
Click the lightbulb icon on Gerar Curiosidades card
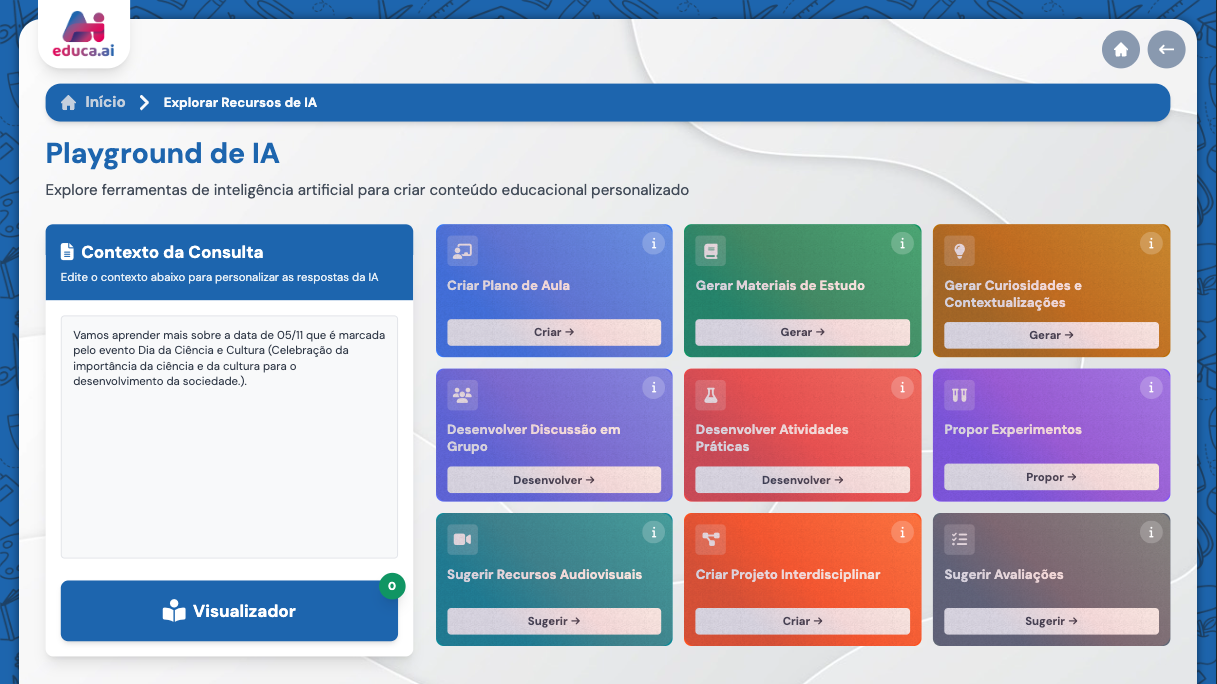point(959,250)
